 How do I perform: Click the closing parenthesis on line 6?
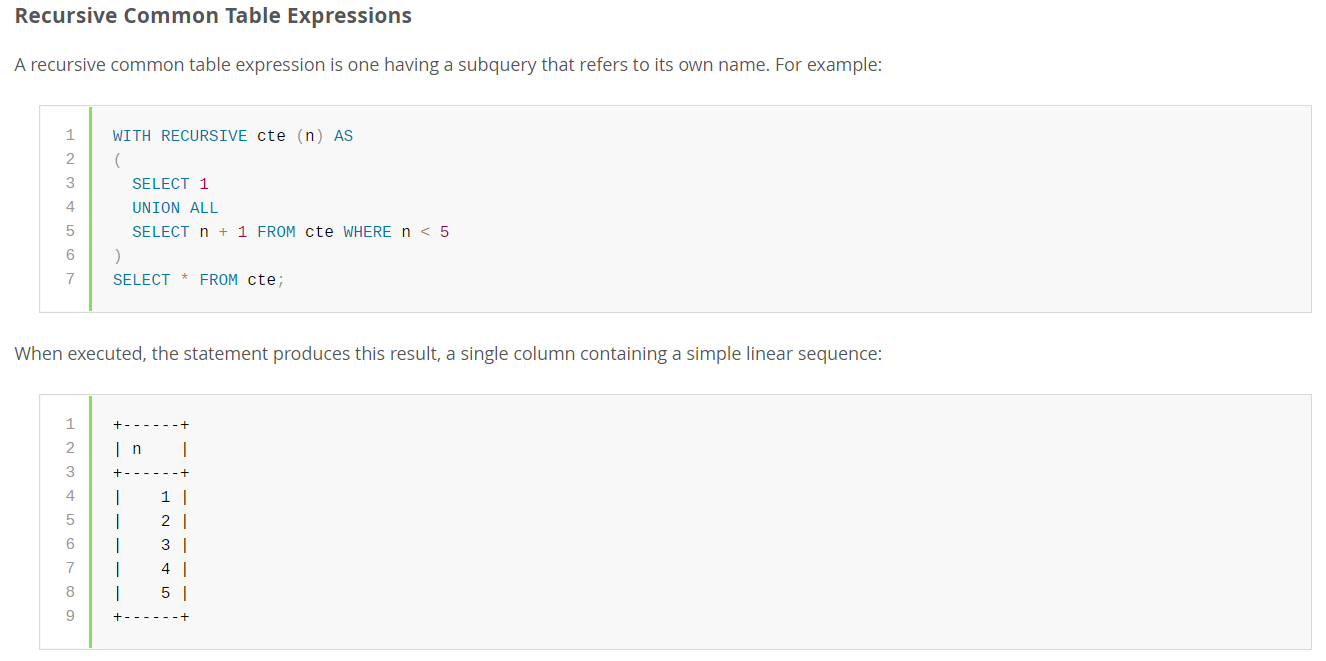(117, 256)
